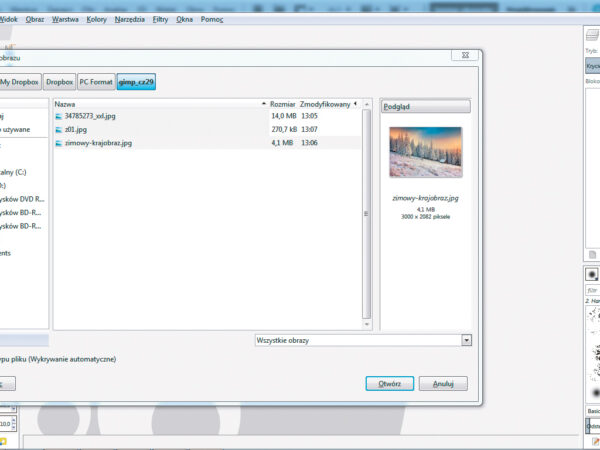This screenshot has height=450, width=600.
Task: Click the brush tab icon in right panel
Action: (592, 274)
